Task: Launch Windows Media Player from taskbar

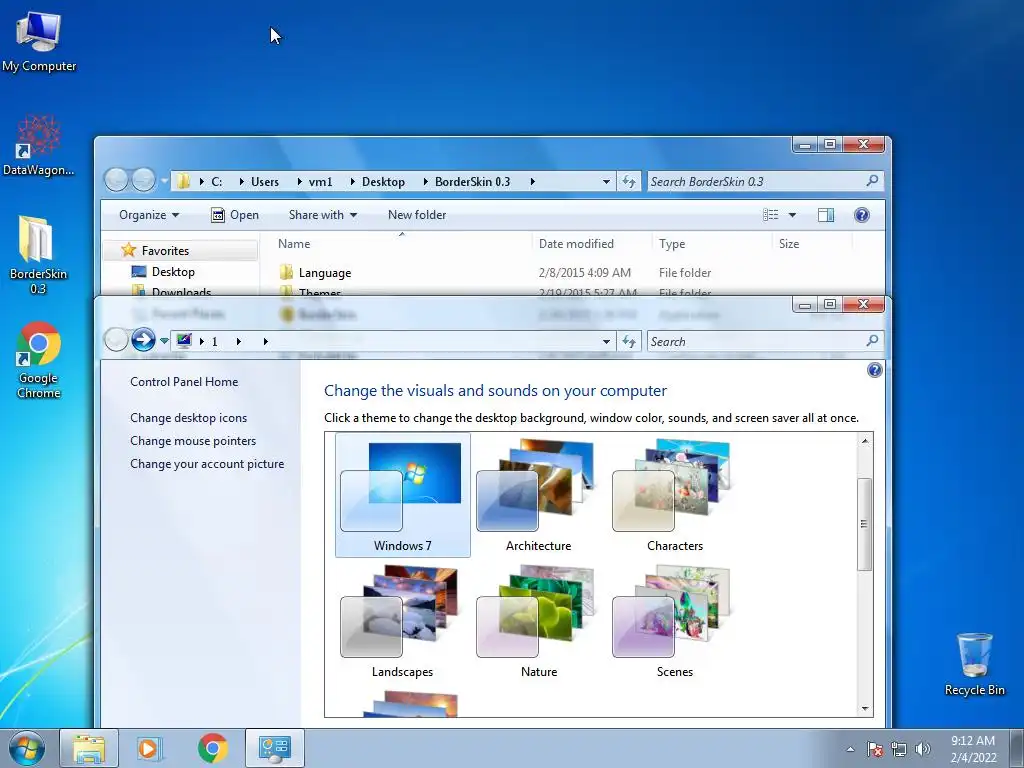Action: click(149, 748)
